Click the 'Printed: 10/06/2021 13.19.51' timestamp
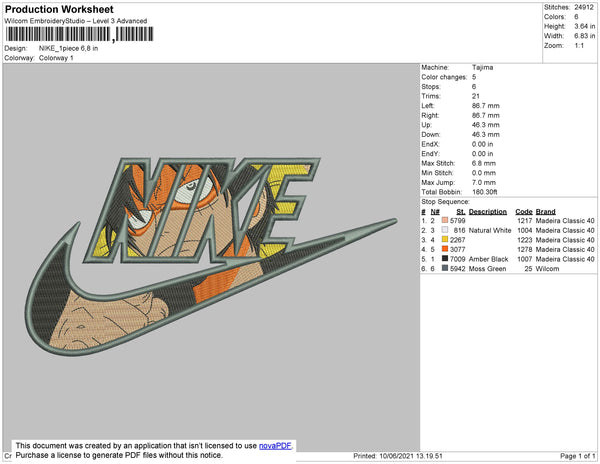 [398, 456]
